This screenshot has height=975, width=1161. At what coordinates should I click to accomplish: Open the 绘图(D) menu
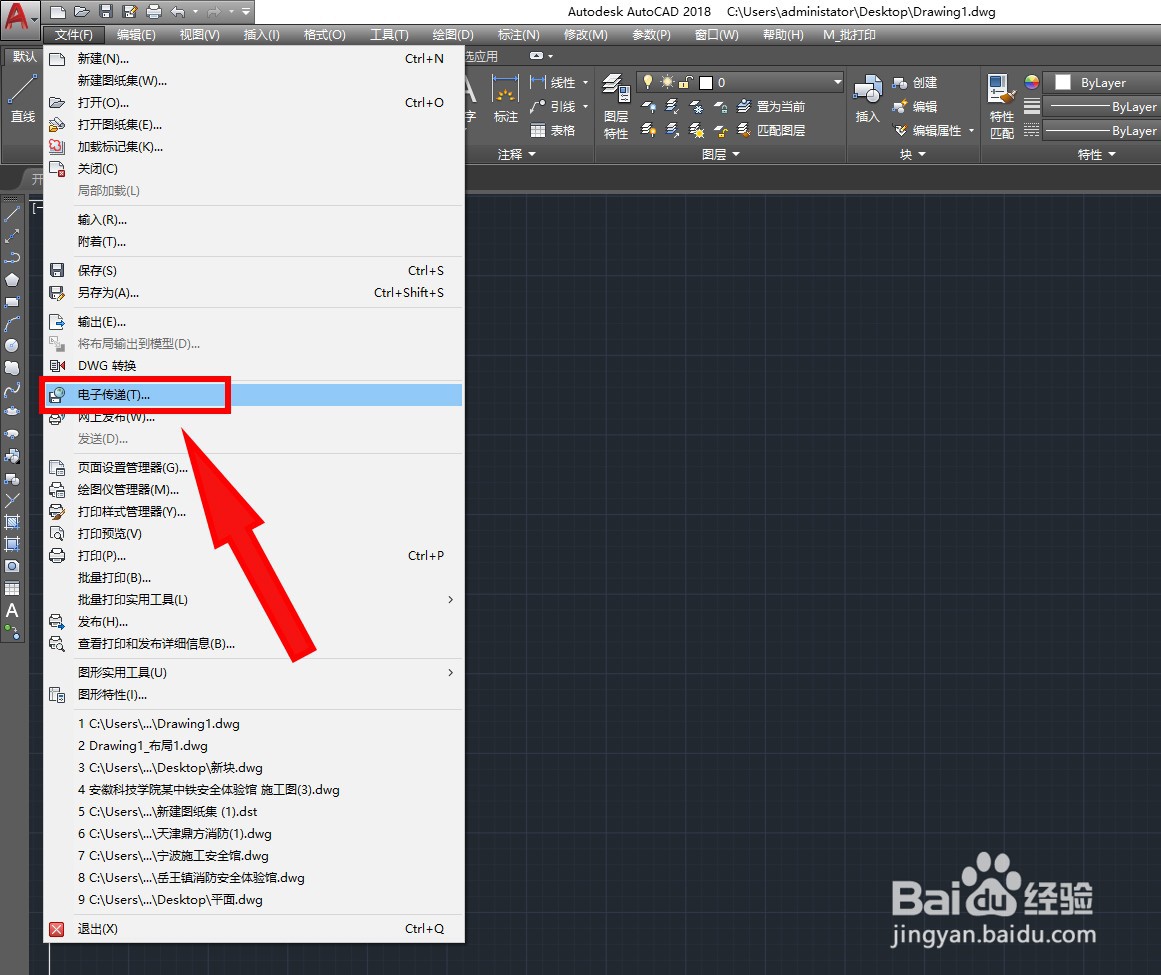click(x=453, y=35)
